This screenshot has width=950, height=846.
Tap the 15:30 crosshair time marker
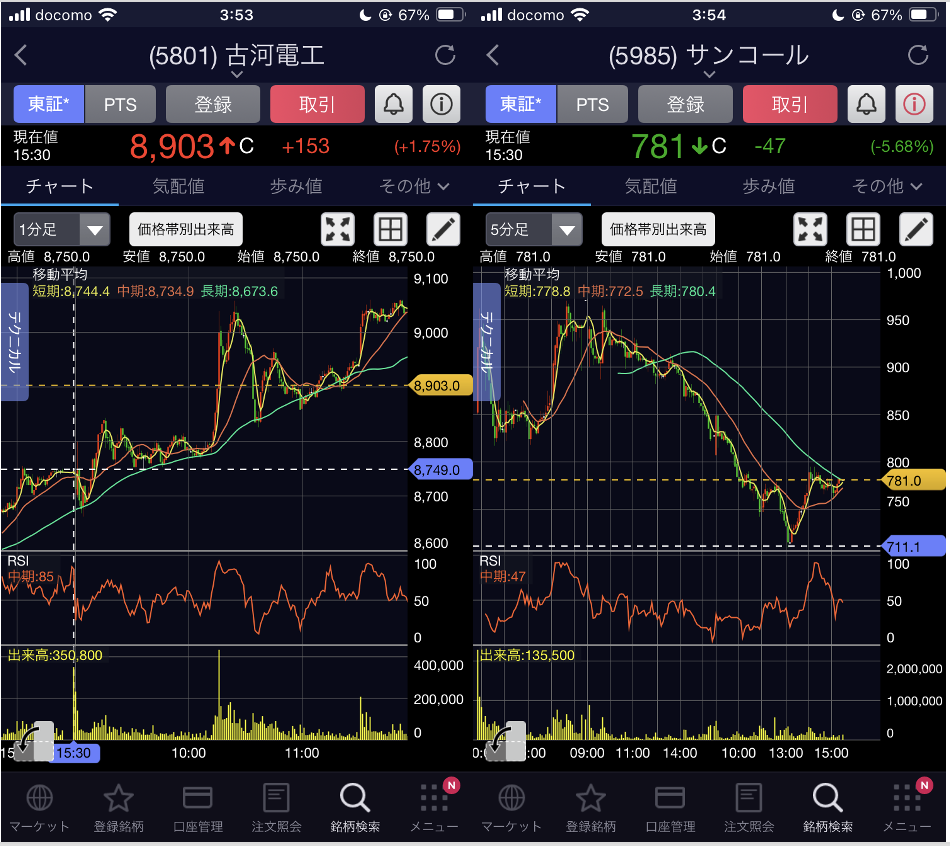[74, 753]
